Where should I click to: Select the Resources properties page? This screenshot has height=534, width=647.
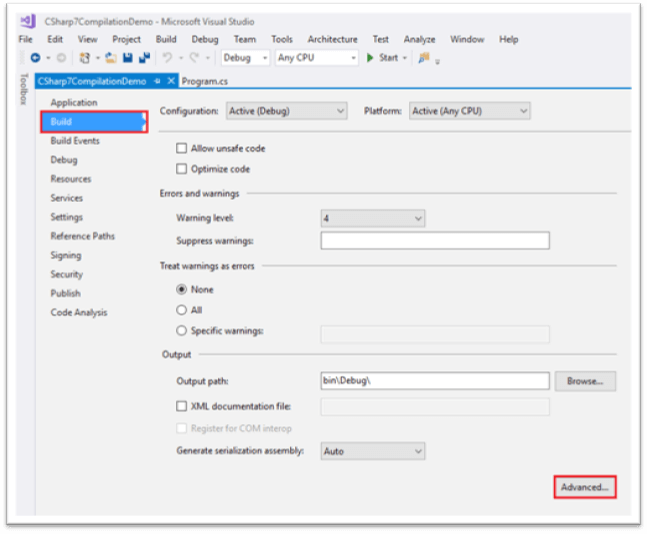click(x=71, y=179)
